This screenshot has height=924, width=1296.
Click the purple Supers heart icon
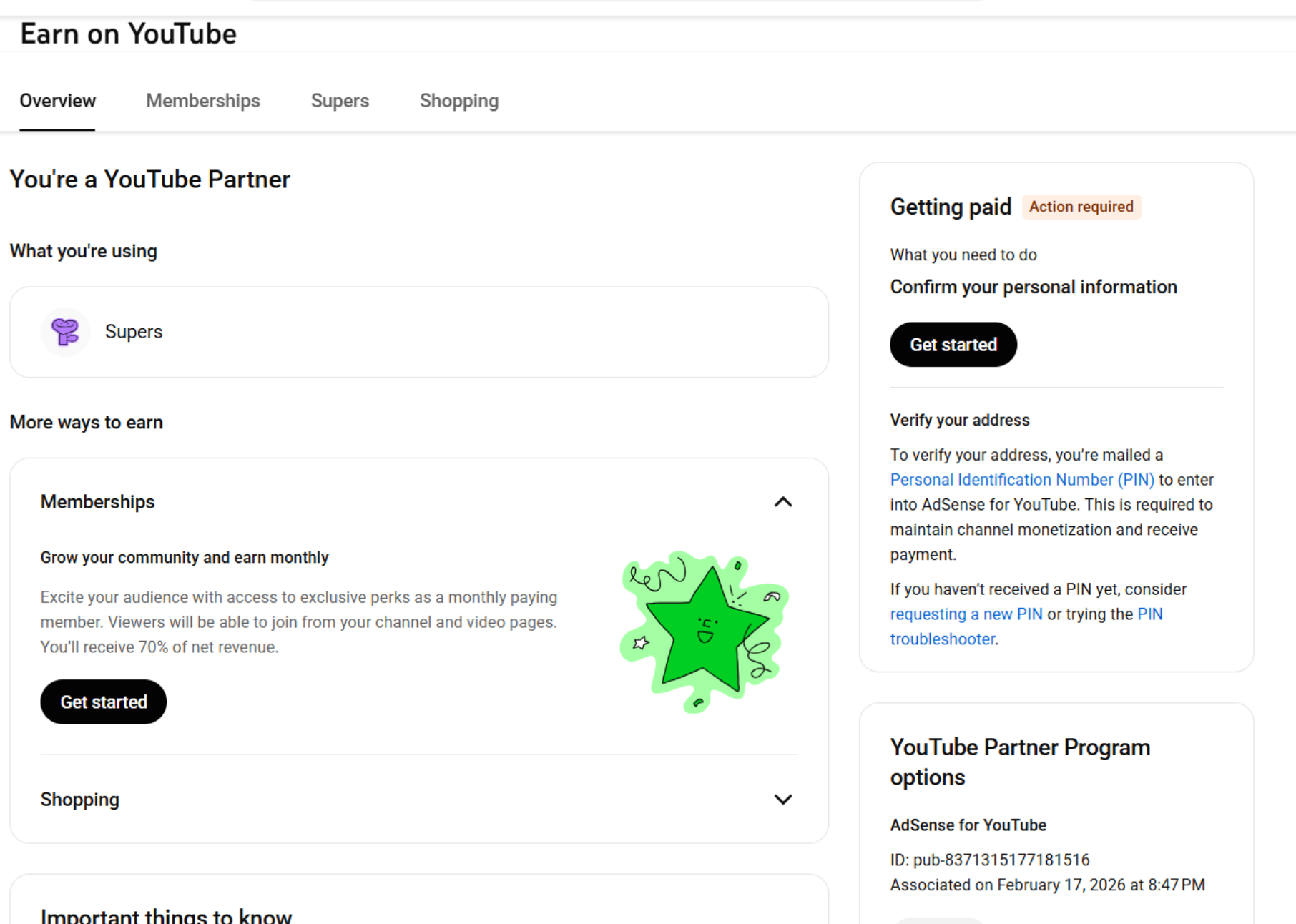tap(65, 332)
